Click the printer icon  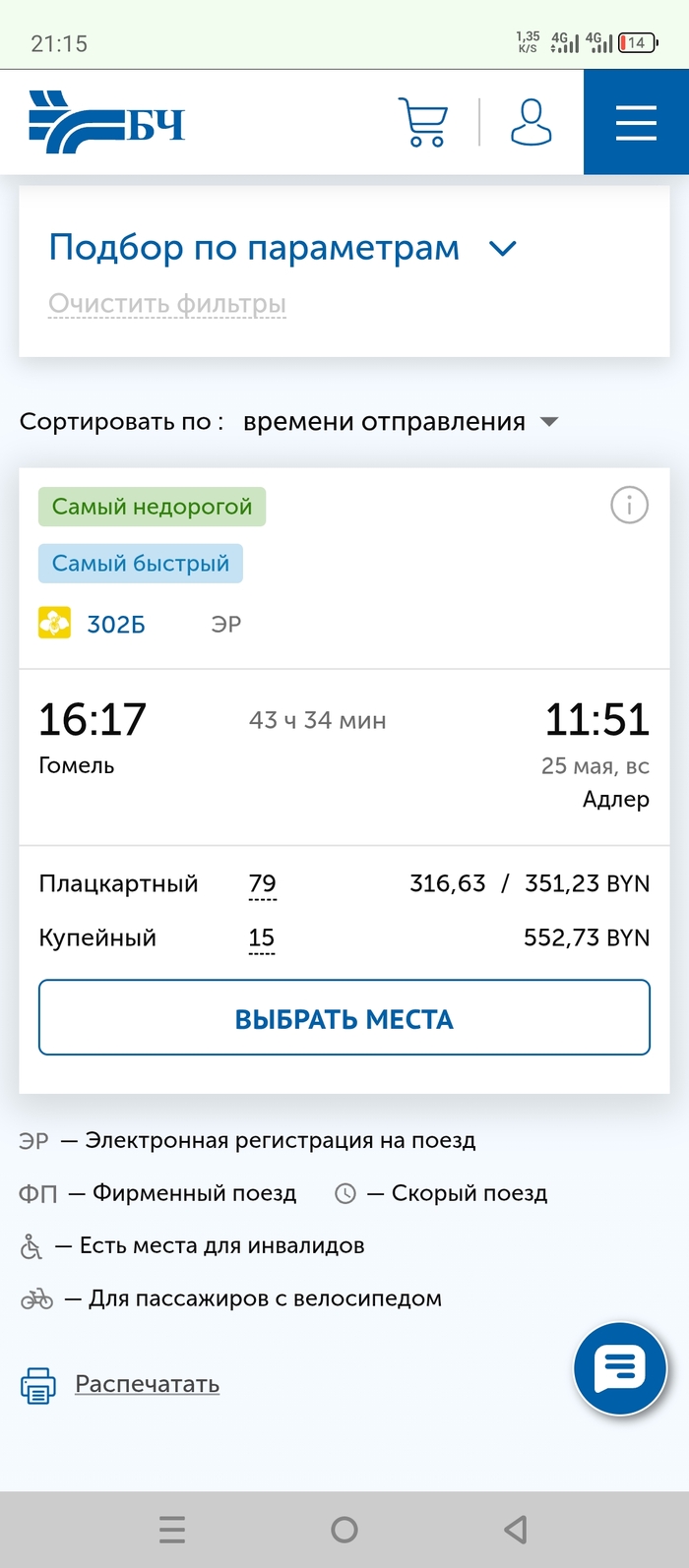pyautogui.click(x=37, y=1385)
